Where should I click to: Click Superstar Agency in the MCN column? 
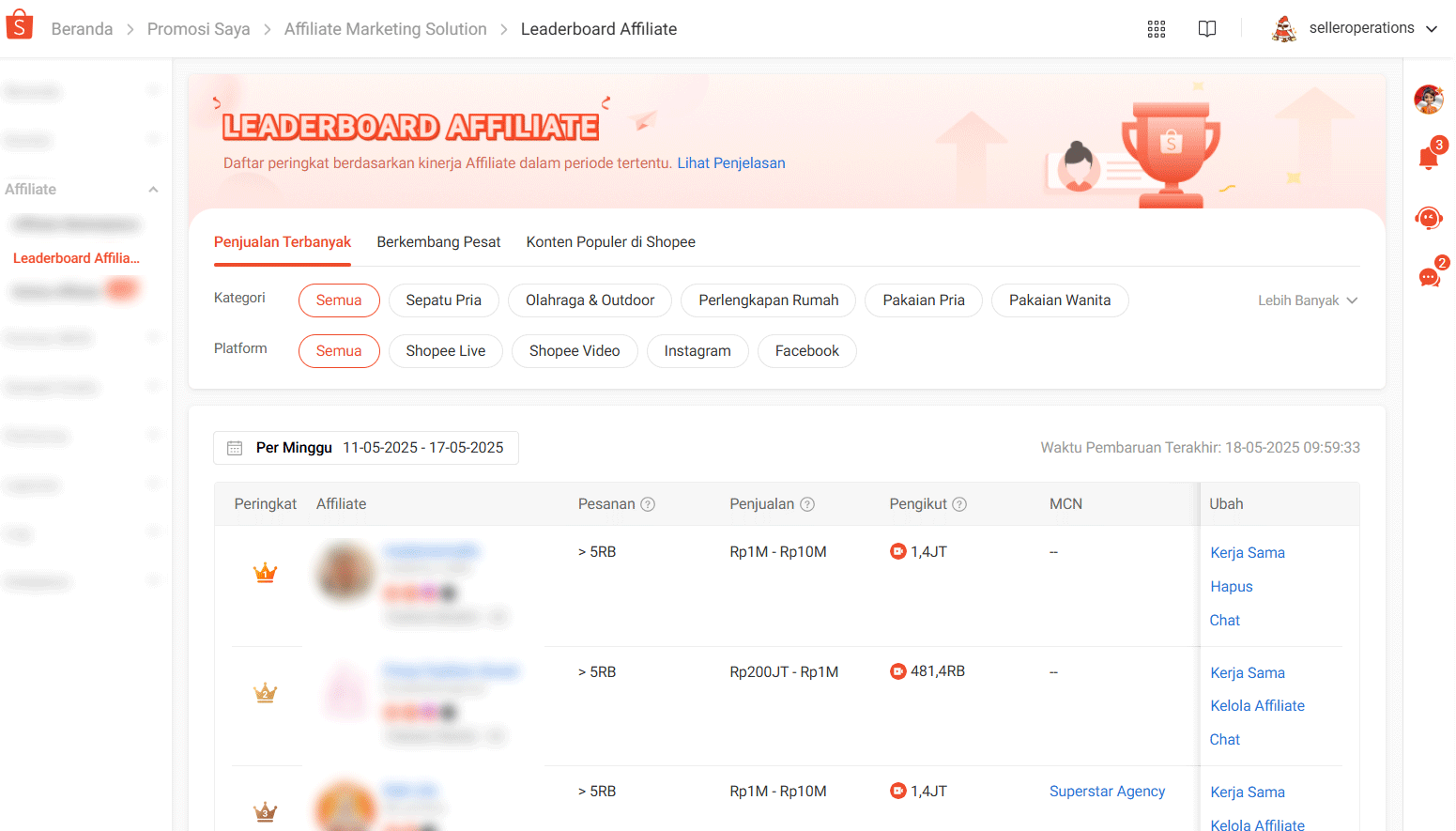[1107, 791]
